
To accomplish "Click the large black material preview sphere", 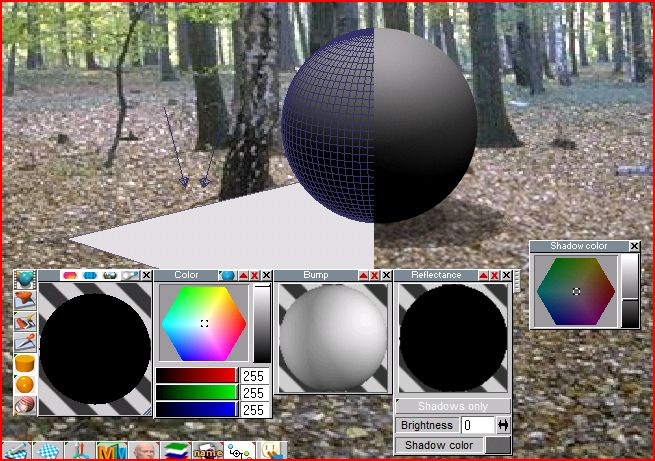I will [95, 348].
